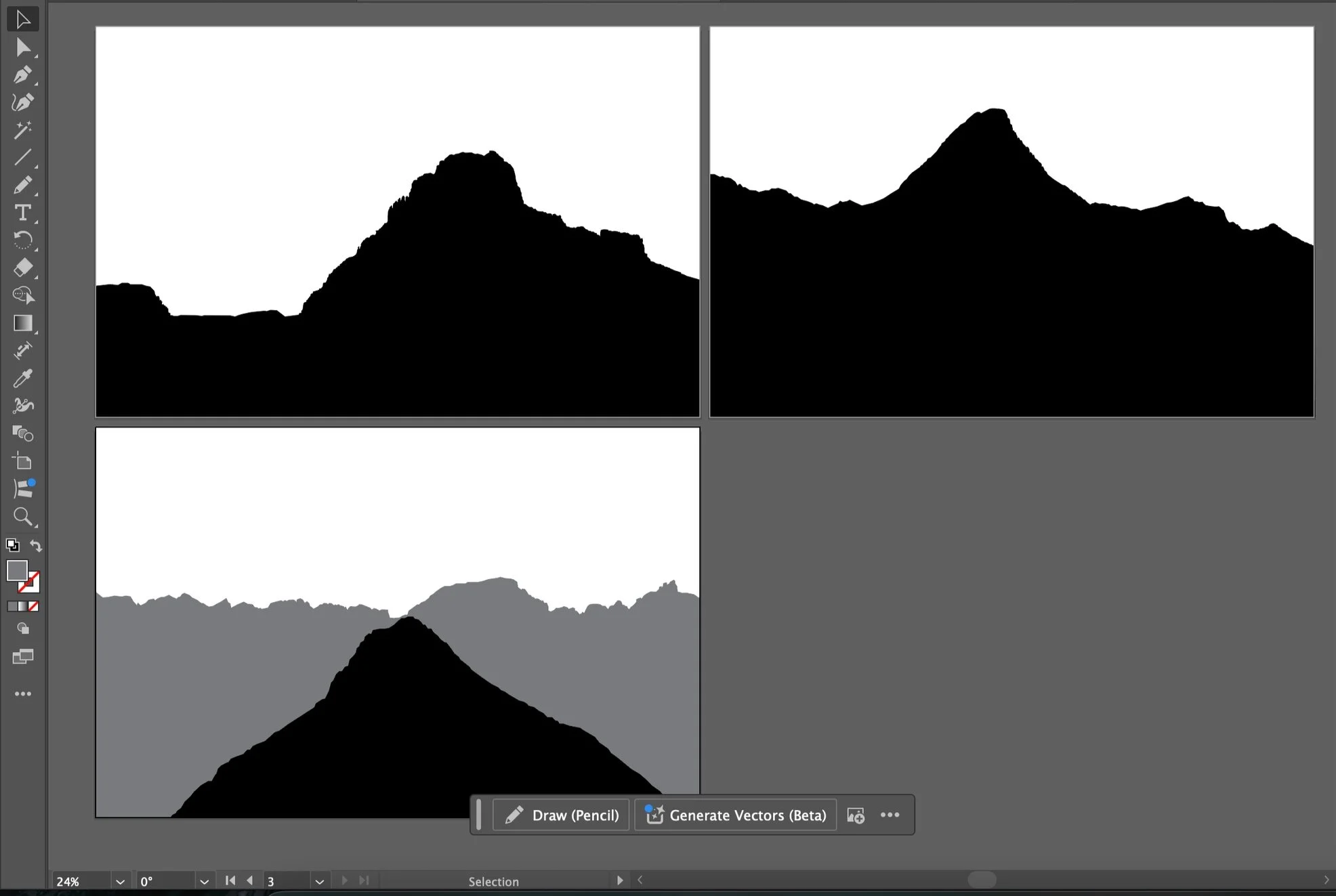The height and width of the screenshot is (896, 1336).
Task: Select the Direct Selection tool
Action: pyautogui.click(x=22, y=47)
